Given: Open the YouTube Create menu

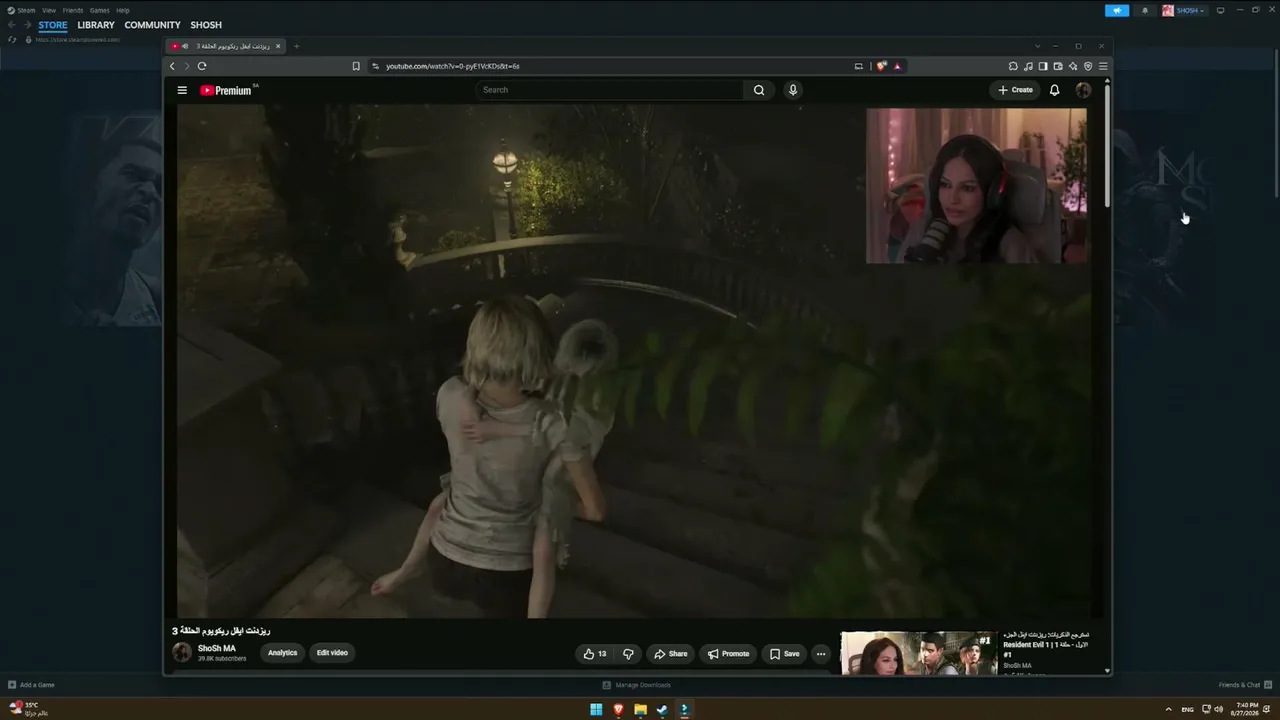Looking at the screenshot, I should click(x=1015, y=90).
